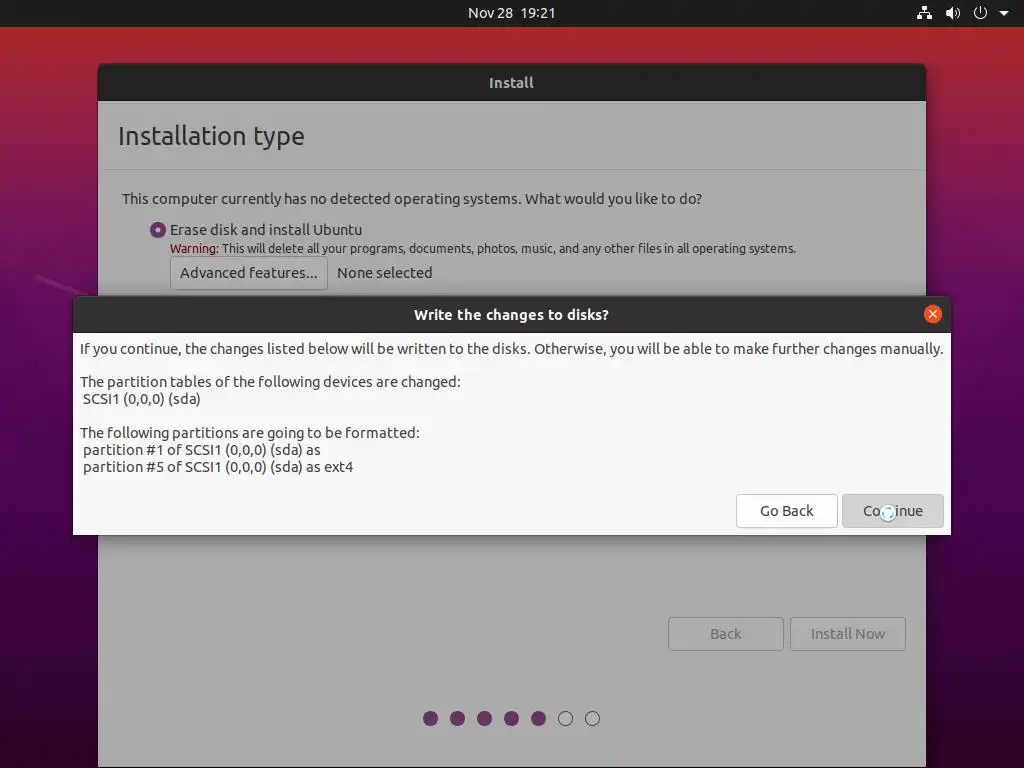This screenshot has height=768, width=1024.
Task: Click the 'partition tables of the following devices' line
Action: click(270, 382)
